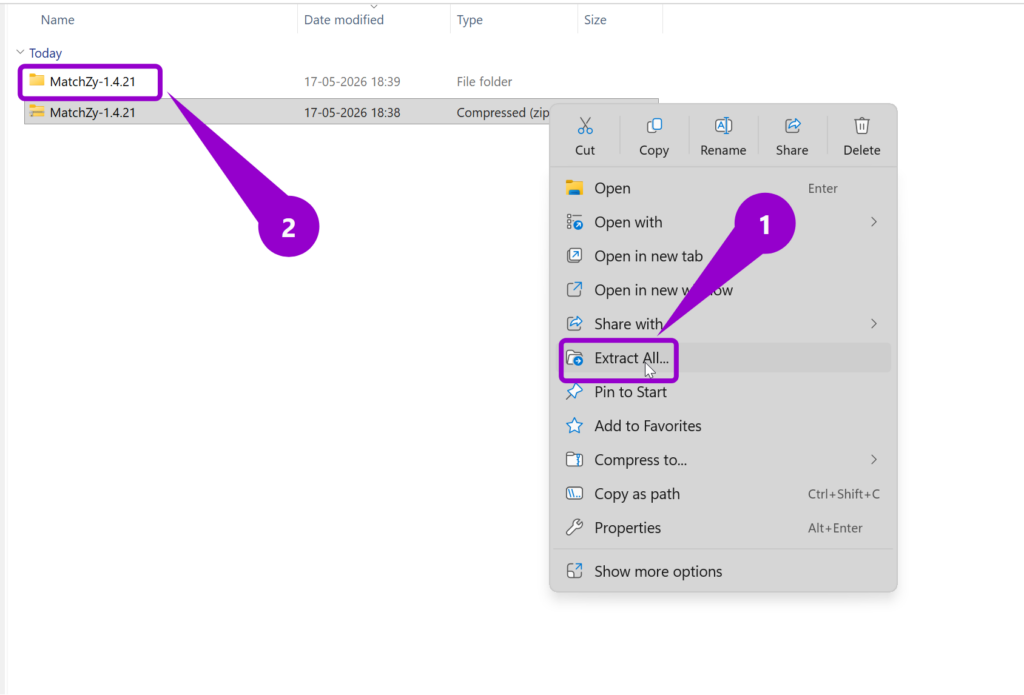Click the Delete trash icon
Viewport: 1024px width, 695px height.
click(x=861, y=125)
